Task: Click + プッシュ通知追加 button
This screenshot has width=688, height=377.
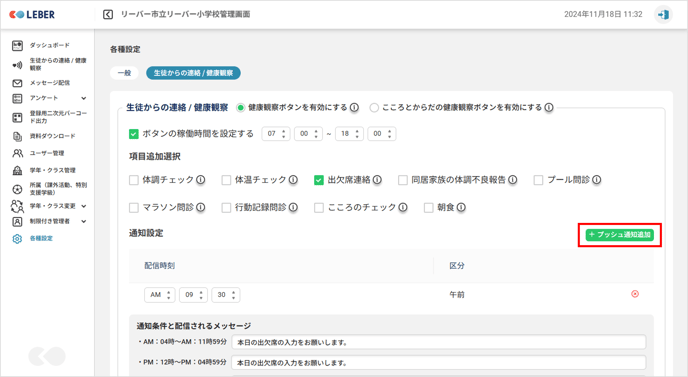Action: (x=620, y=235)
